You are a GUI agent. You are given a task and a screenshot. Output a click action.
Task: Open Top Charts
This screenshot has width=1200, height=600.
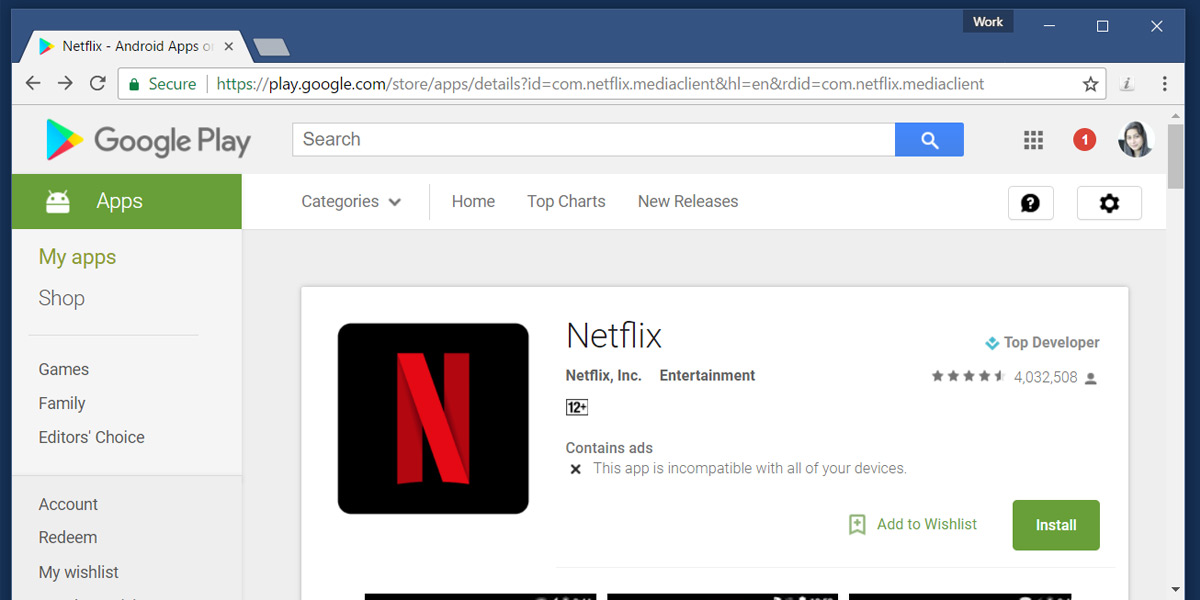pos(566,202)
